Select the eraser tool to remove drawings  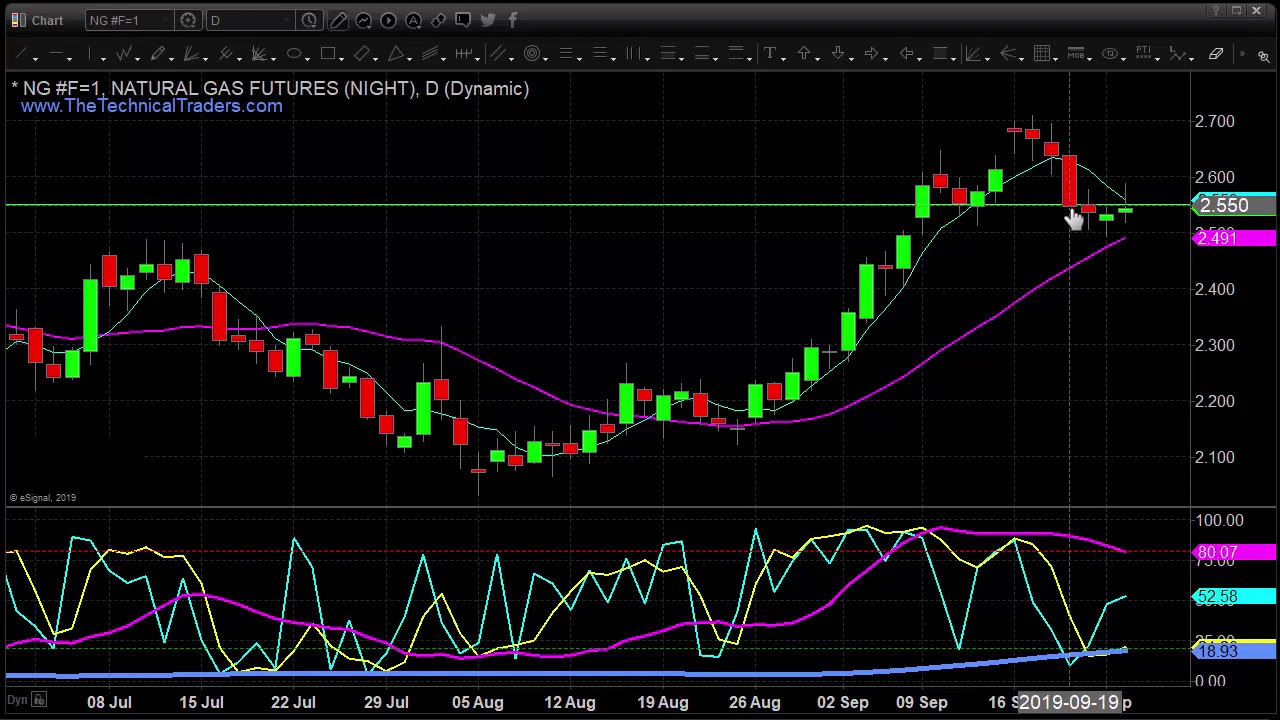1216,54
